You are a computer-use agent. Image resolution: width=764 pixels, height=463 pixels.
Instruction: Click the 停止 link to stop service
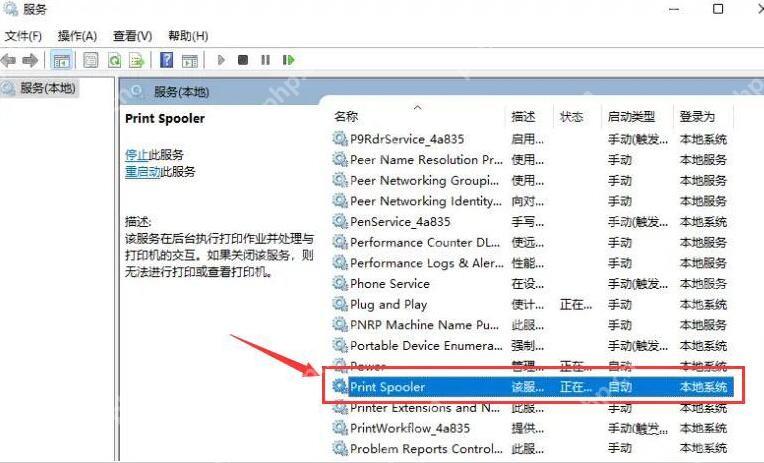(136, 154)
